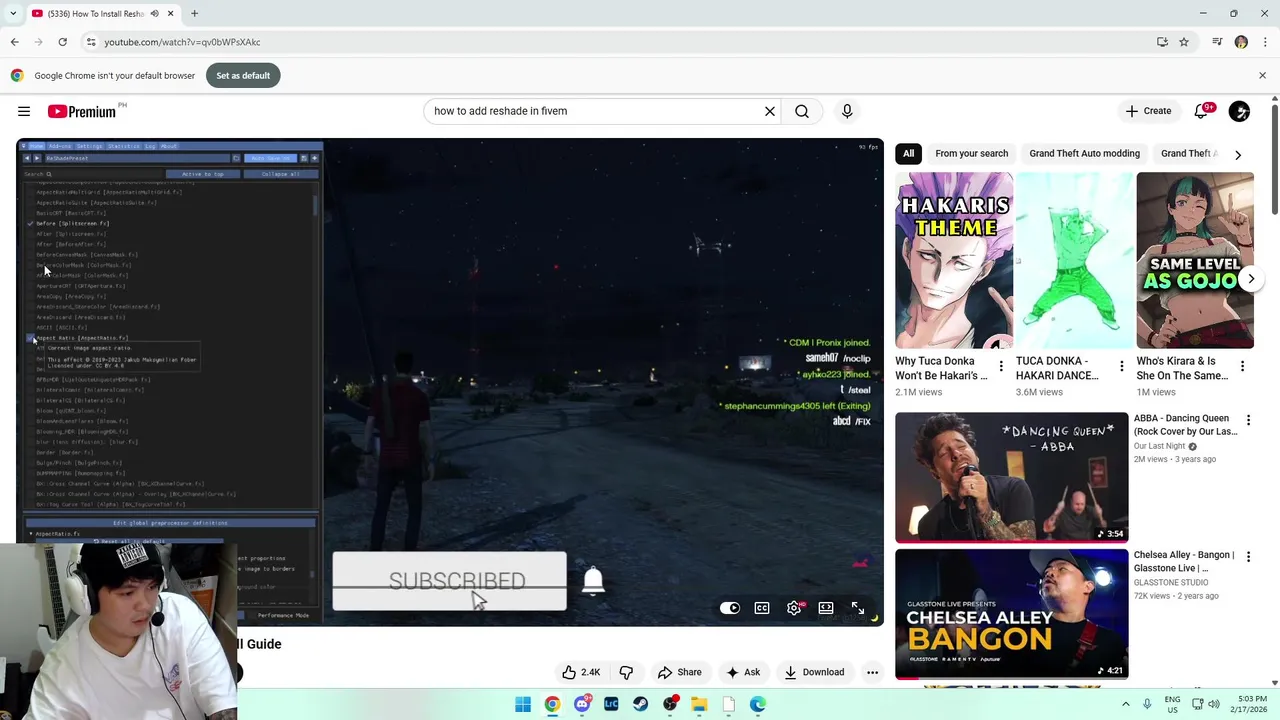The image size is (1280, 720).
Task: Open options for Tuca Donka Hakari short
Action: tap(1001, 367)
